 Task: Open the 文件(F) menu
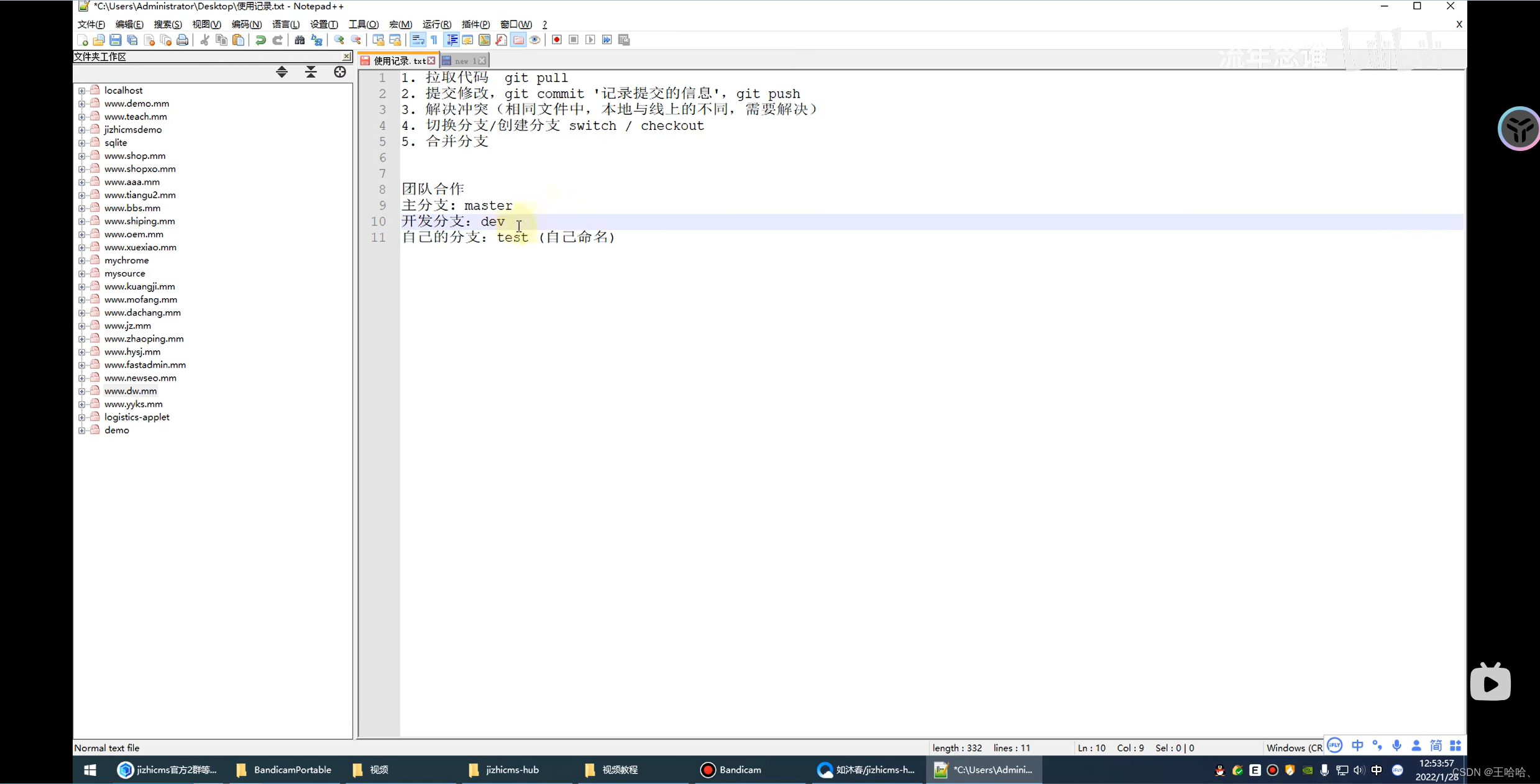[x=91, y=24]
